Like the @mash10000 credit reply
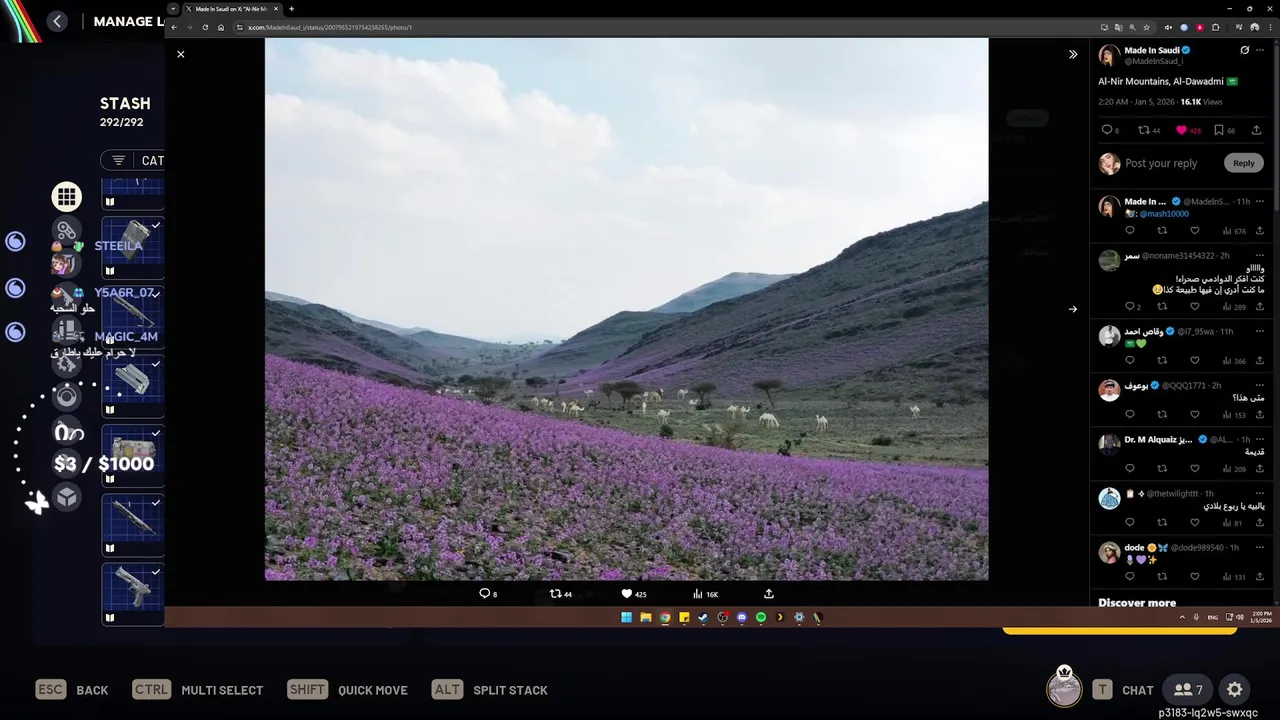The width and height of the screenshot is (1280, 720). coord(1194,230)
